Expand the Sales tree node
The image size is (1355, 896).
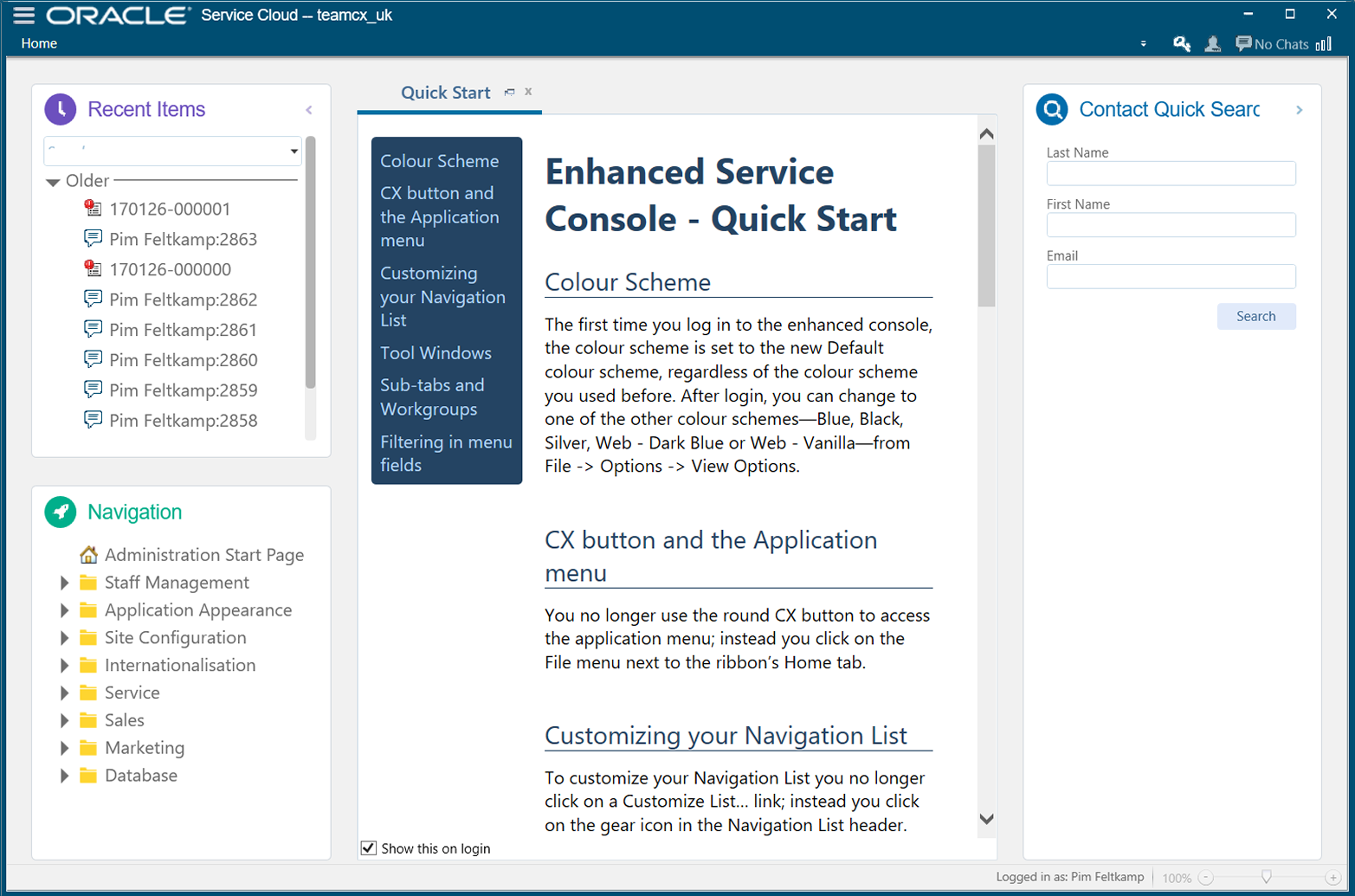click(65, 720)
